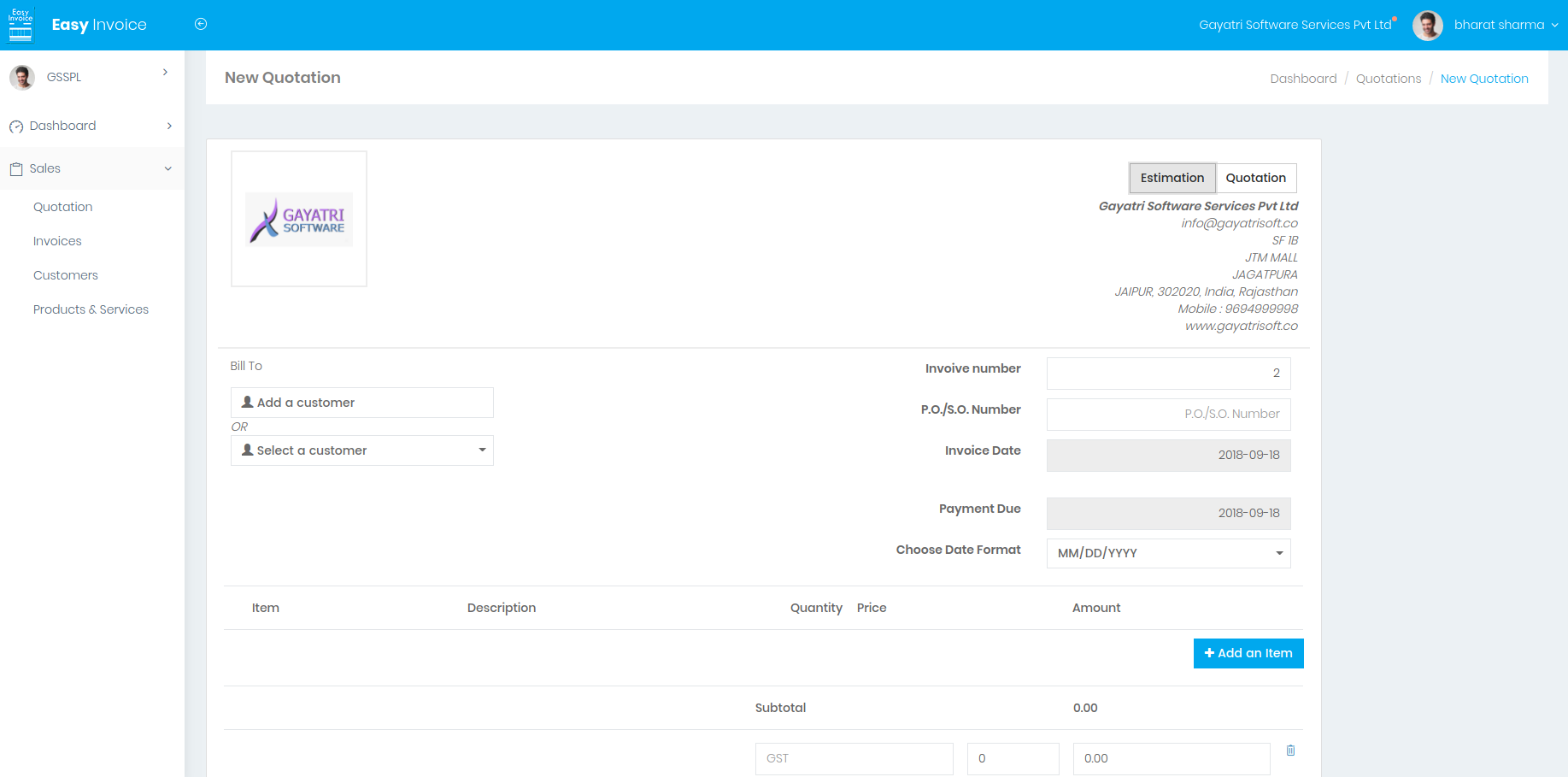1568x777 pixels.
Task: Click bharat sharma's profile avatar
Action: [1427, 25]
